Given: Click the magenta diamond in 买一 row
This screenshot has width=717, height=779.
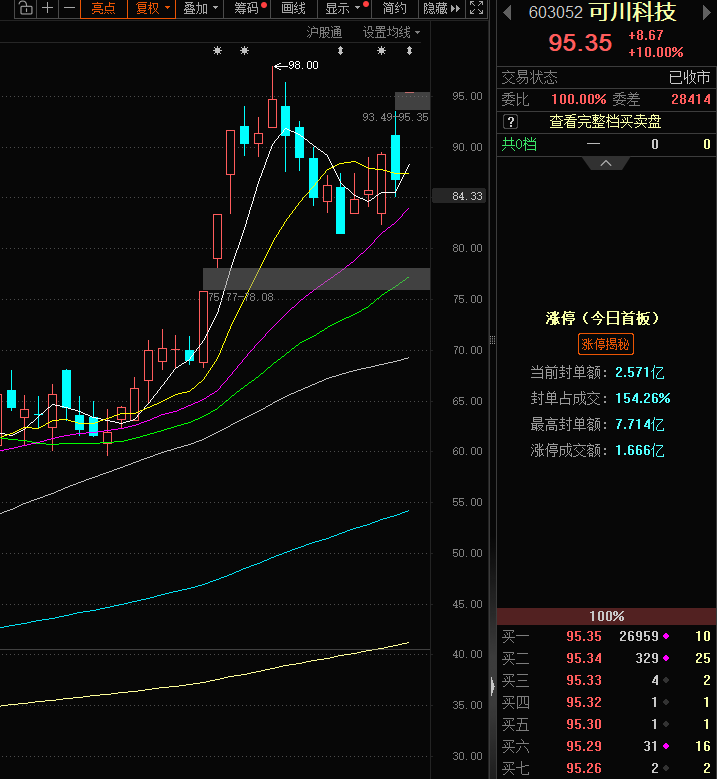Looking at the screenshot, I should 666,636.
